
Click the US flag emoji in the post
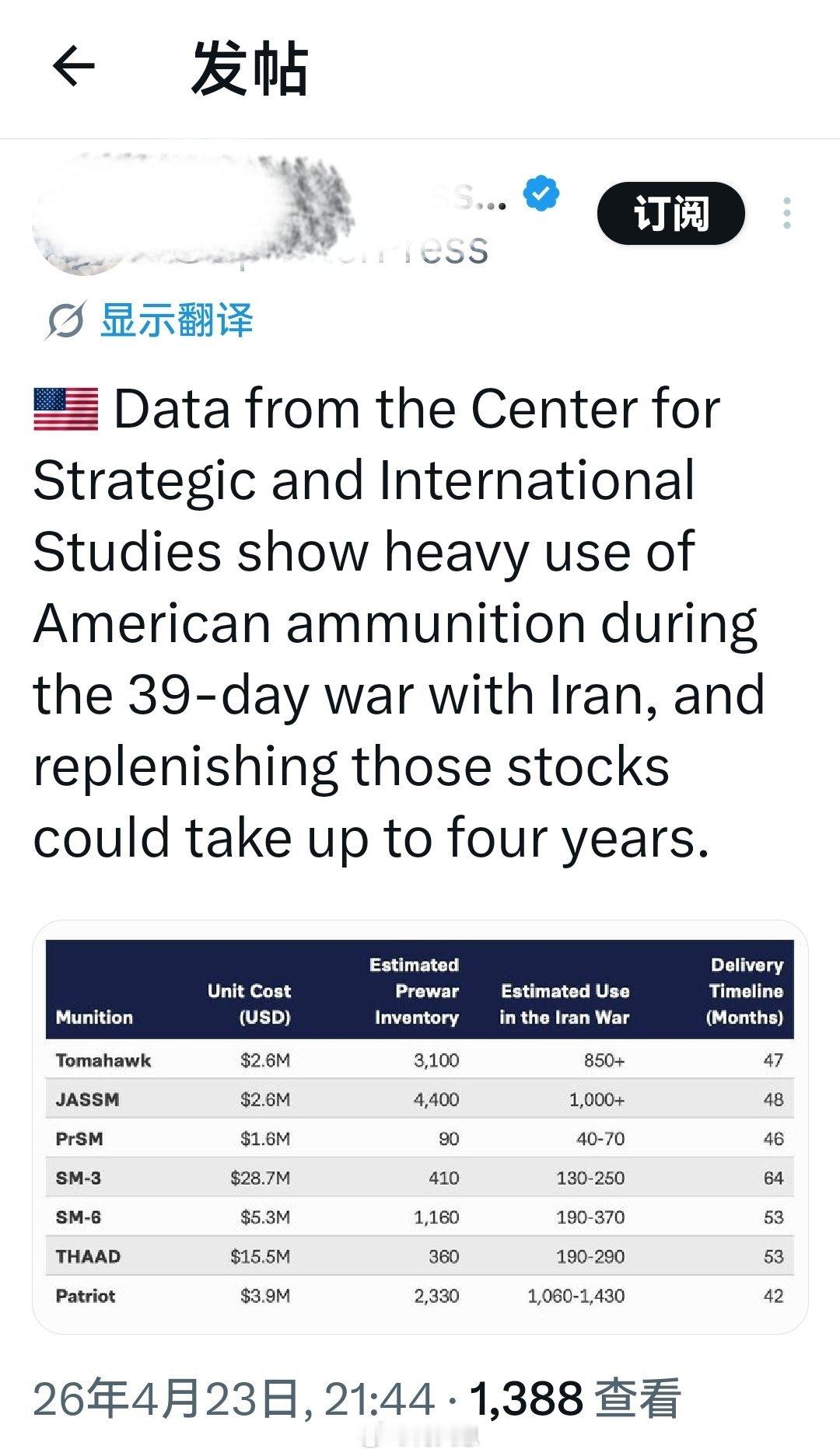click(x=66, y=410)
